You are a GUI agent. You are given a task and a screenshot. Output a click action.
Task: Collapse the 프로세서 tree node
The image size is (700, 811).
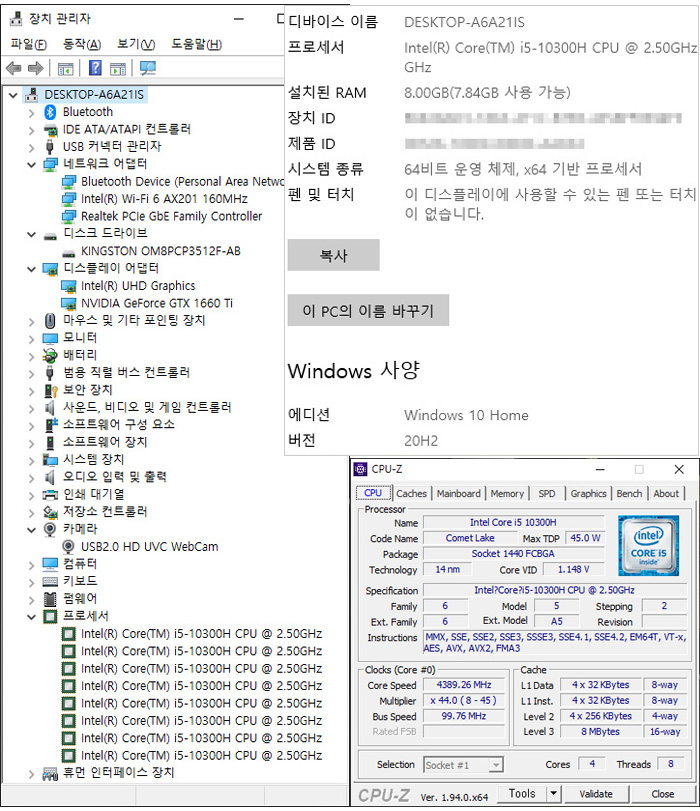[32, 617]
